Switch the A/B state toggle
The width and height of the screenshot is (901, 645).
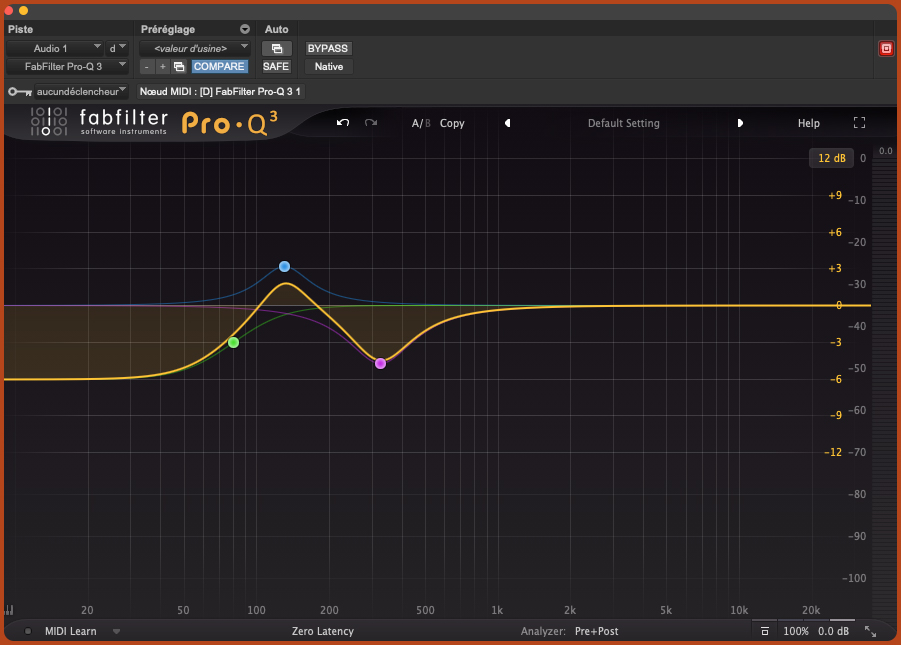pyautogui.click(x=421, y=123)
